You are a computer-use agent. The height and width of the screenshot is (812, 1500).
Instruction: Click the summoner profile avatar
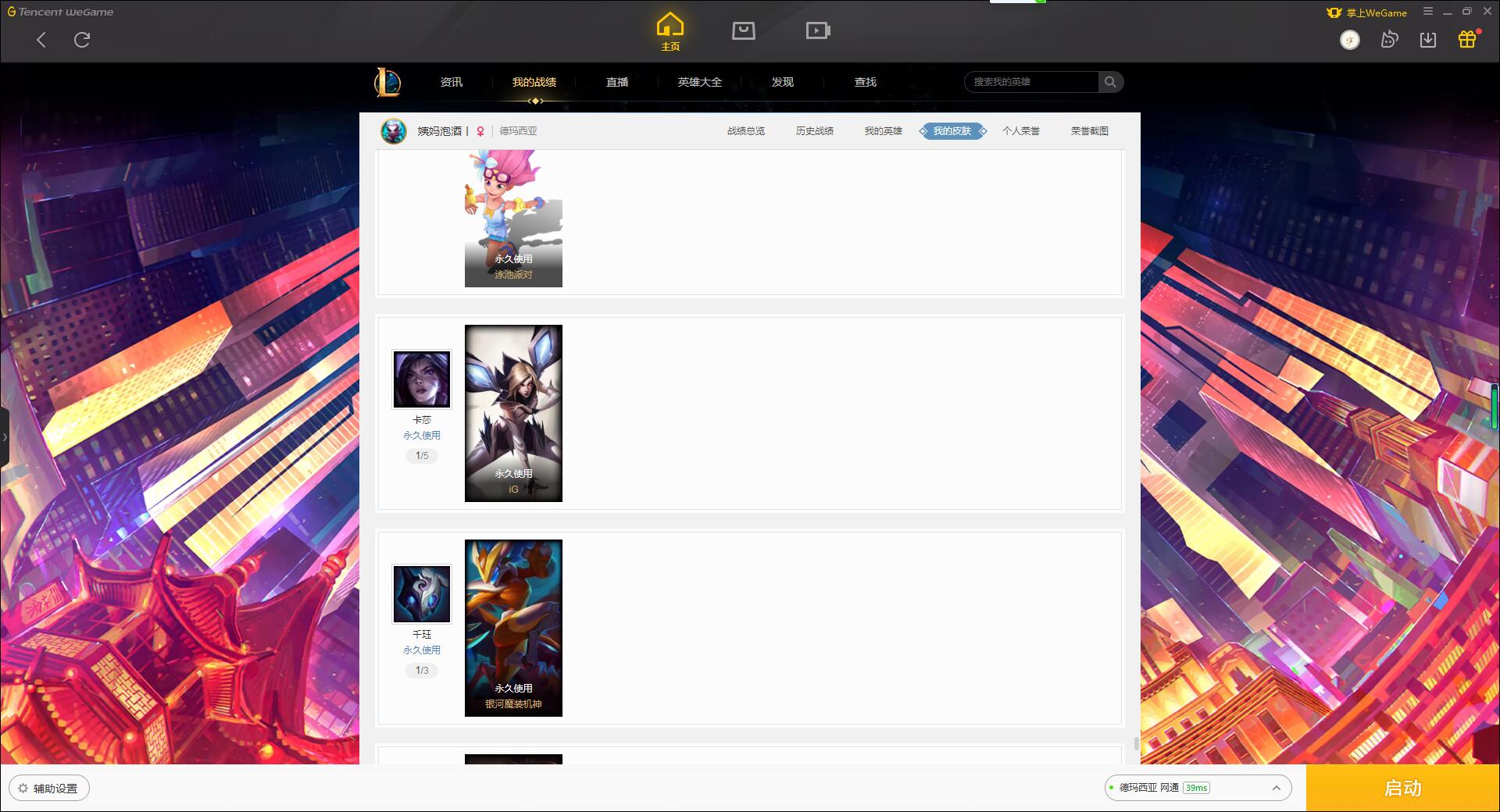(x=394, y=131)
